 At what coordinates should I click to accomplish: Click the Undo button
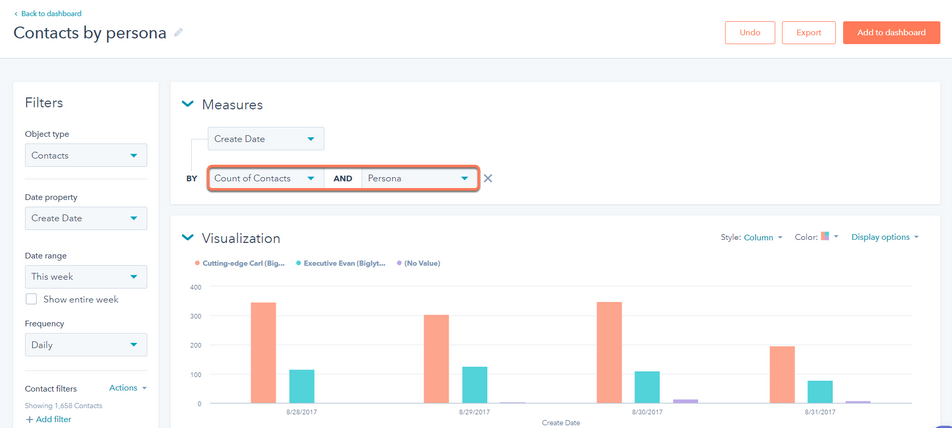point(750,33)
